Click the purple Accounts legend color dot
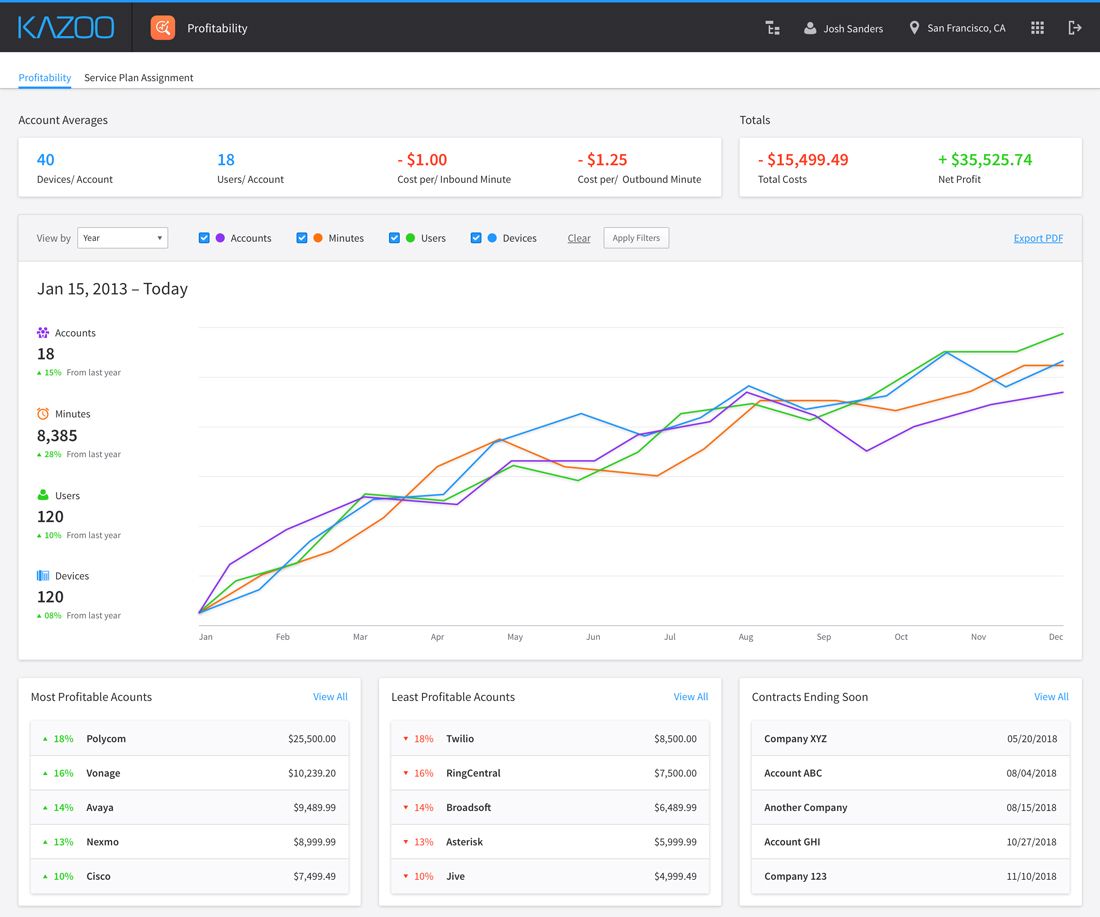The image size is (1100, 917). point(219,238)
